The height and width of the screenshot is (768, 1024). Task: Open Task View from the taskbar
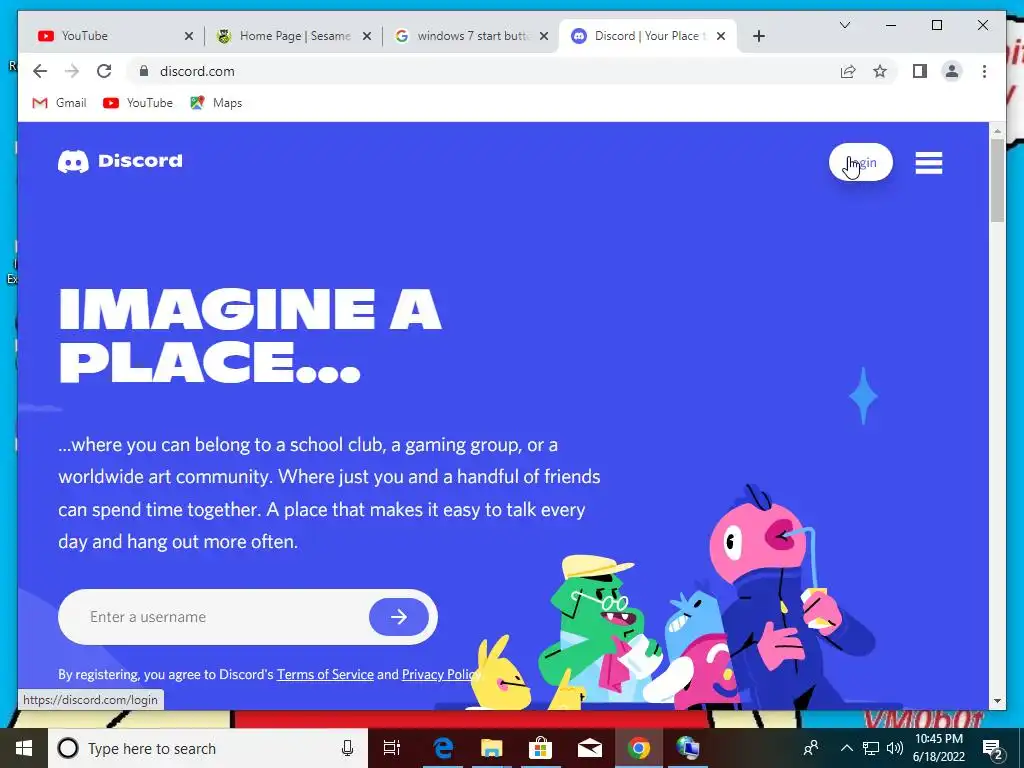point(392,748)
